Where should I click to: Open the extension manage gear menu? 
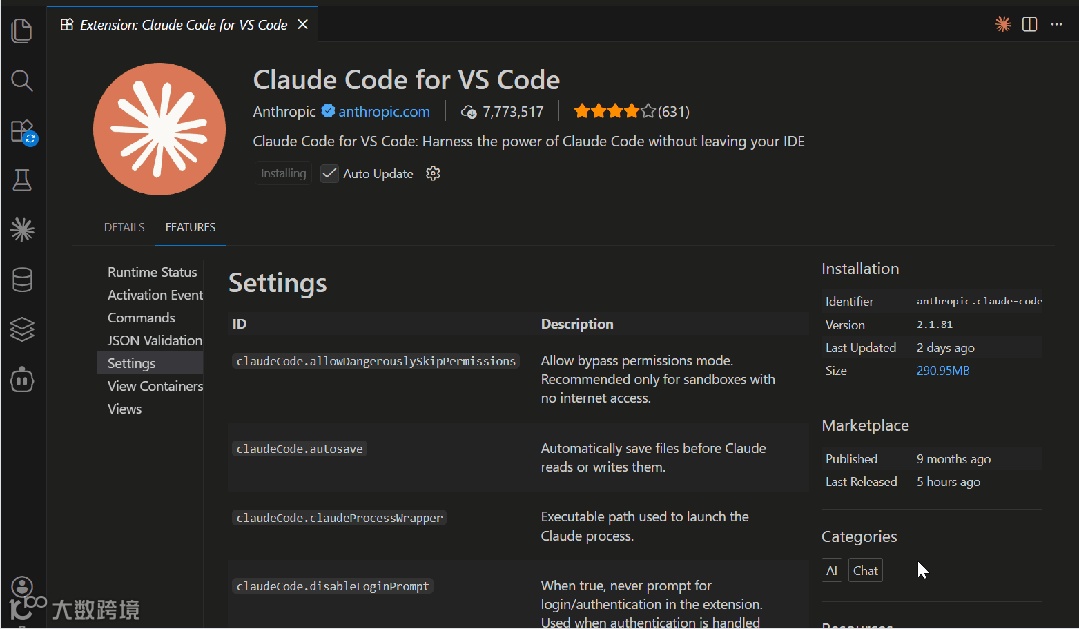pyautogui.click(x=433, y=174)
